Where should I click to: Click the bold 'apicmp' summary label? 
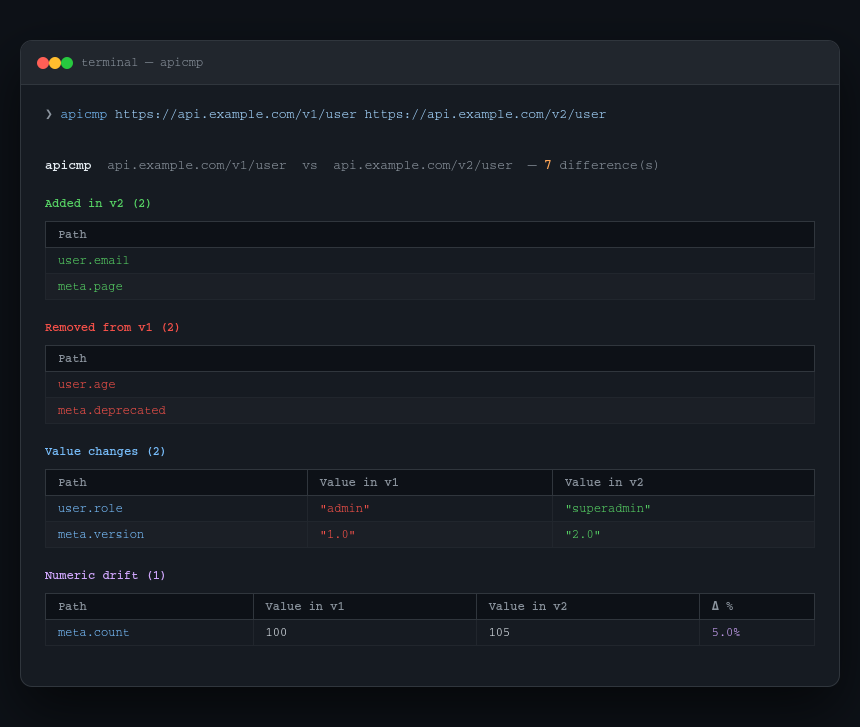68,165
